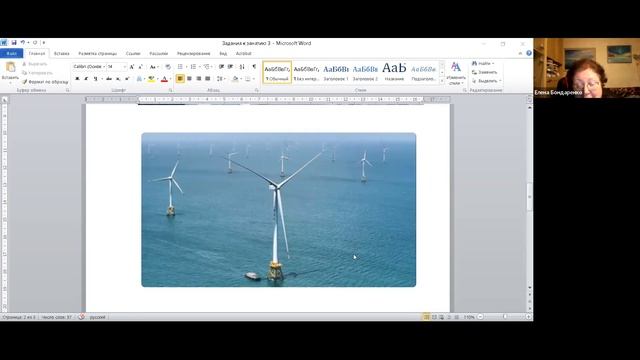Apply strikethrough to text
The image size is (640, 360).
click(x=109, y=78)
